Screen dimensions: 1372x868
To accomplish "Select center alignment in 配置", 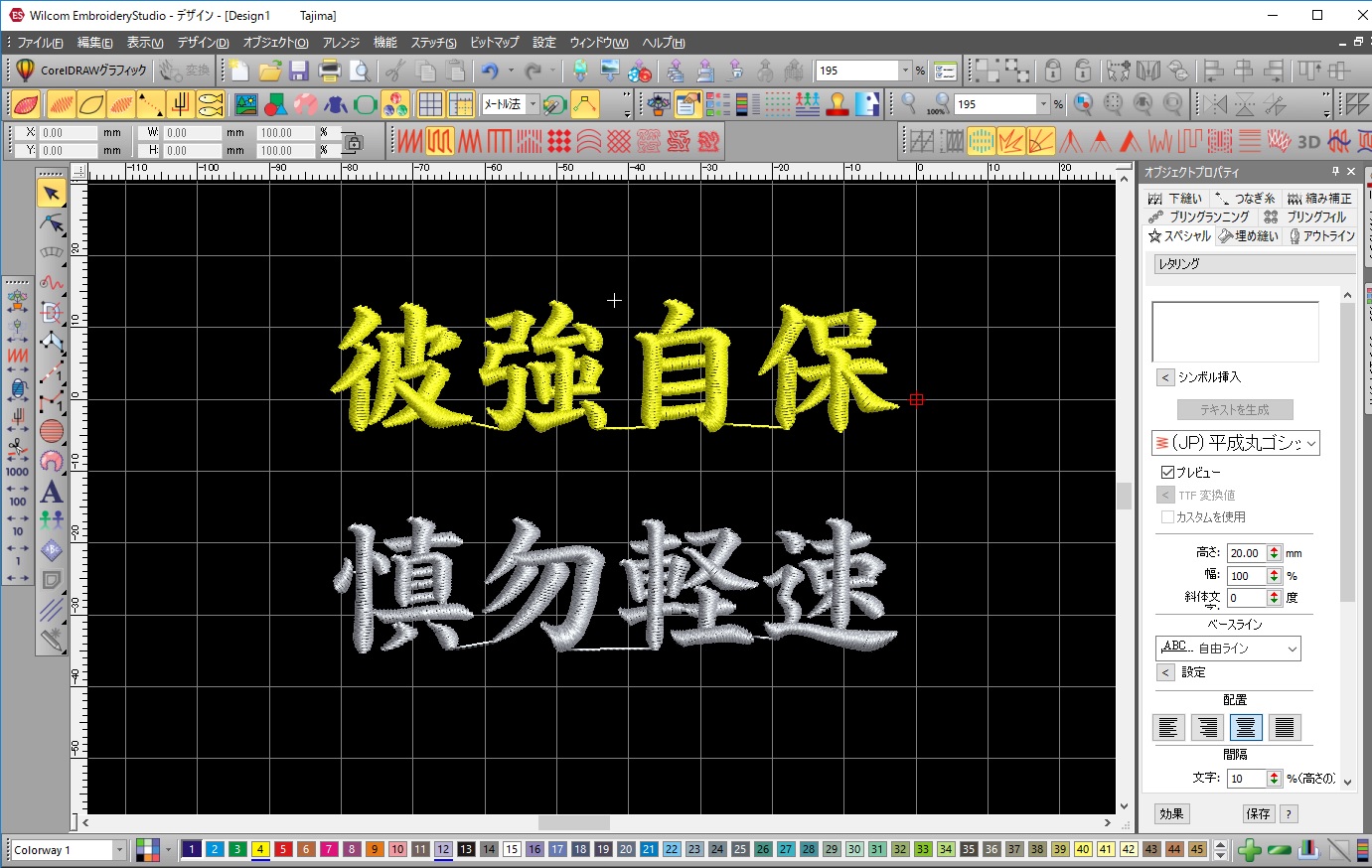I will click(1246, 727).
